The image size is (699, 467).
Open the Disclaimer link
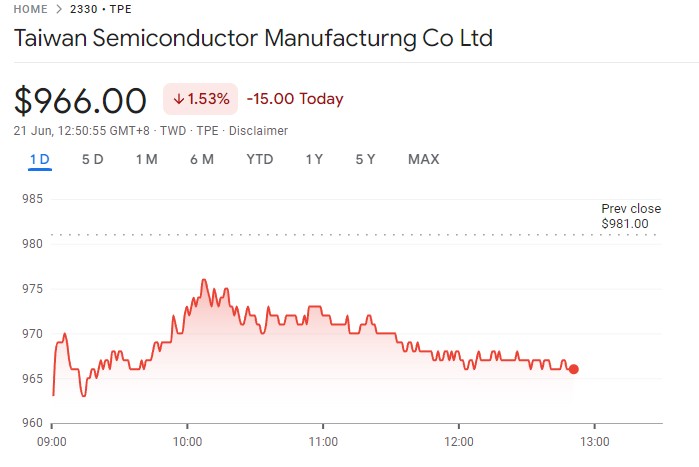pos(258,131)
